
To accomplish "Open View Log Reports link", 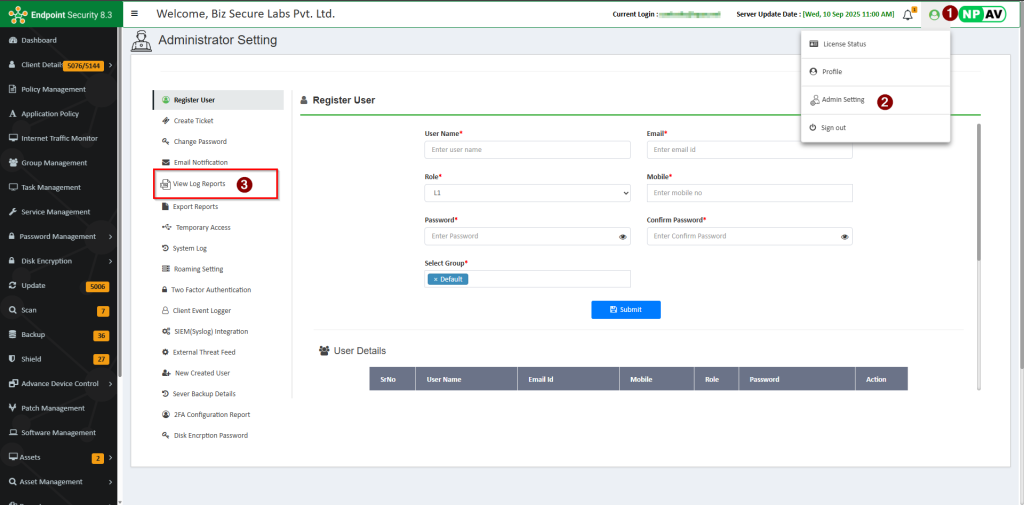I will click(x=199, y=184).
